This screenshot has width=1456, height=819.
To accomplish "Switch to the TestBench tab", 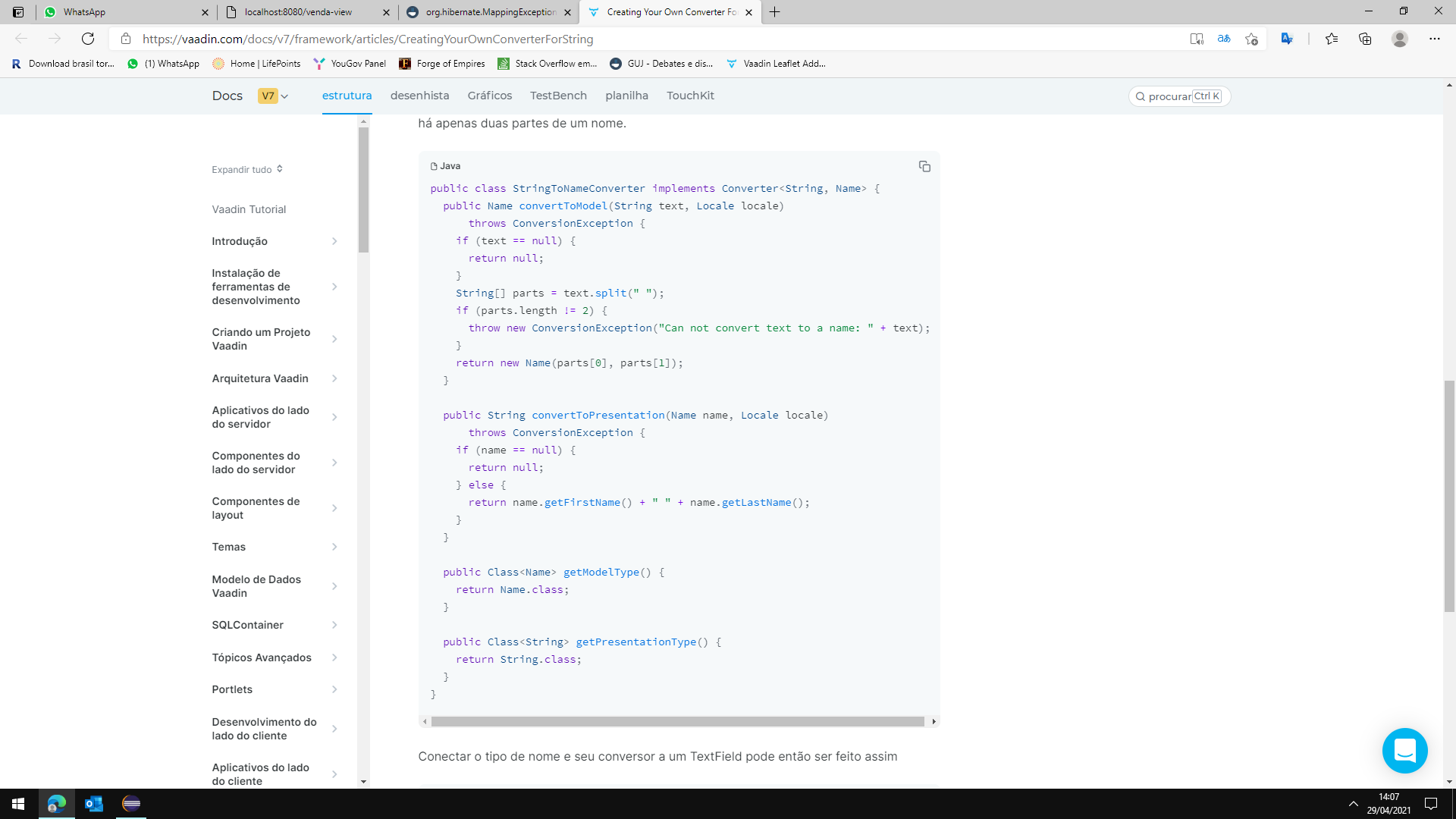I will point(558,96).
